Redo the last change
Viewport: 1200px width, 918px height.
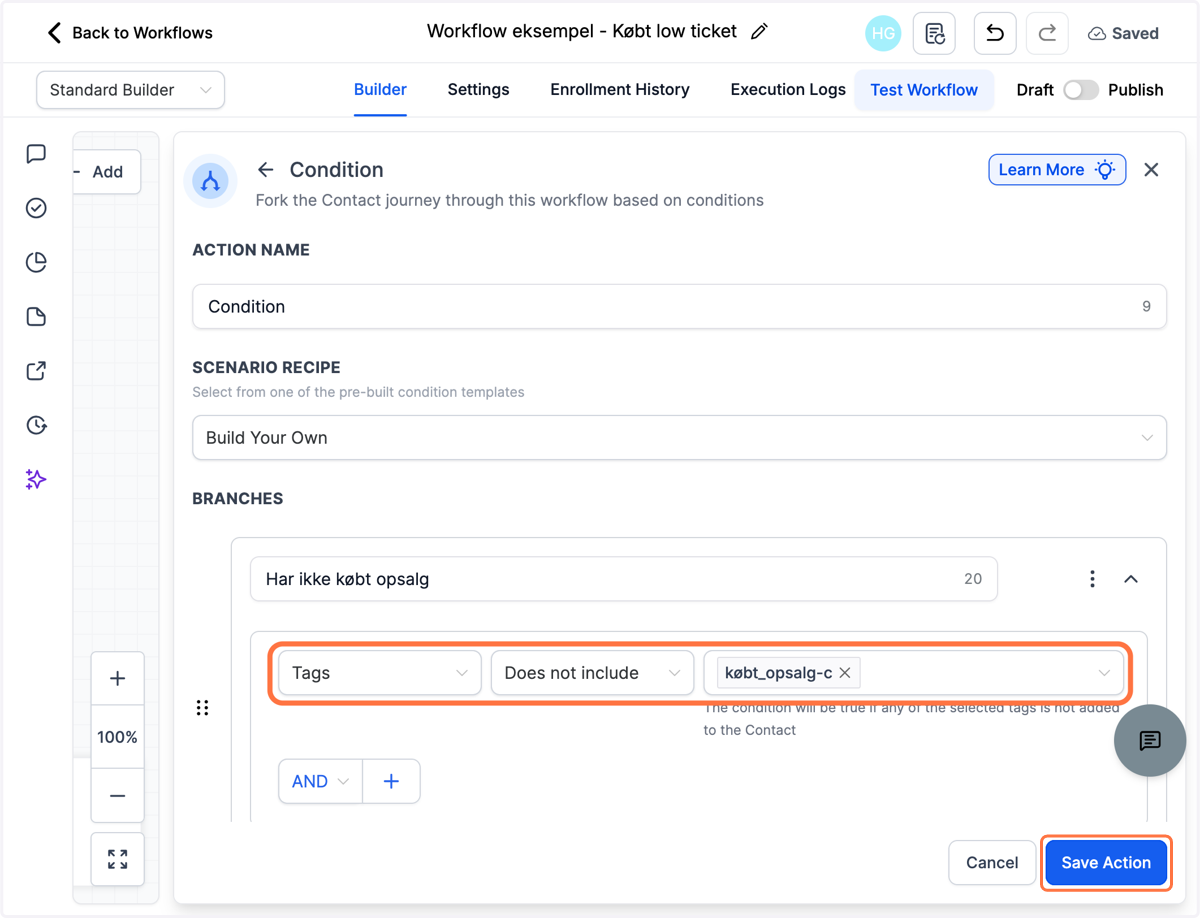tap(1047, 34)
